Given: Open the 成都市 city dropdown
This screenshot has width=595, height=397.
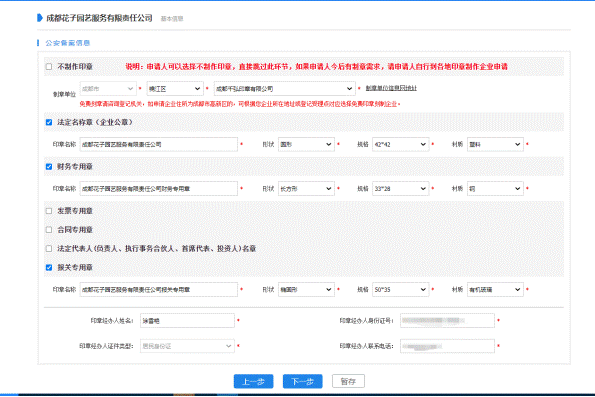Looking at the screenshot, I should [108, 89].
